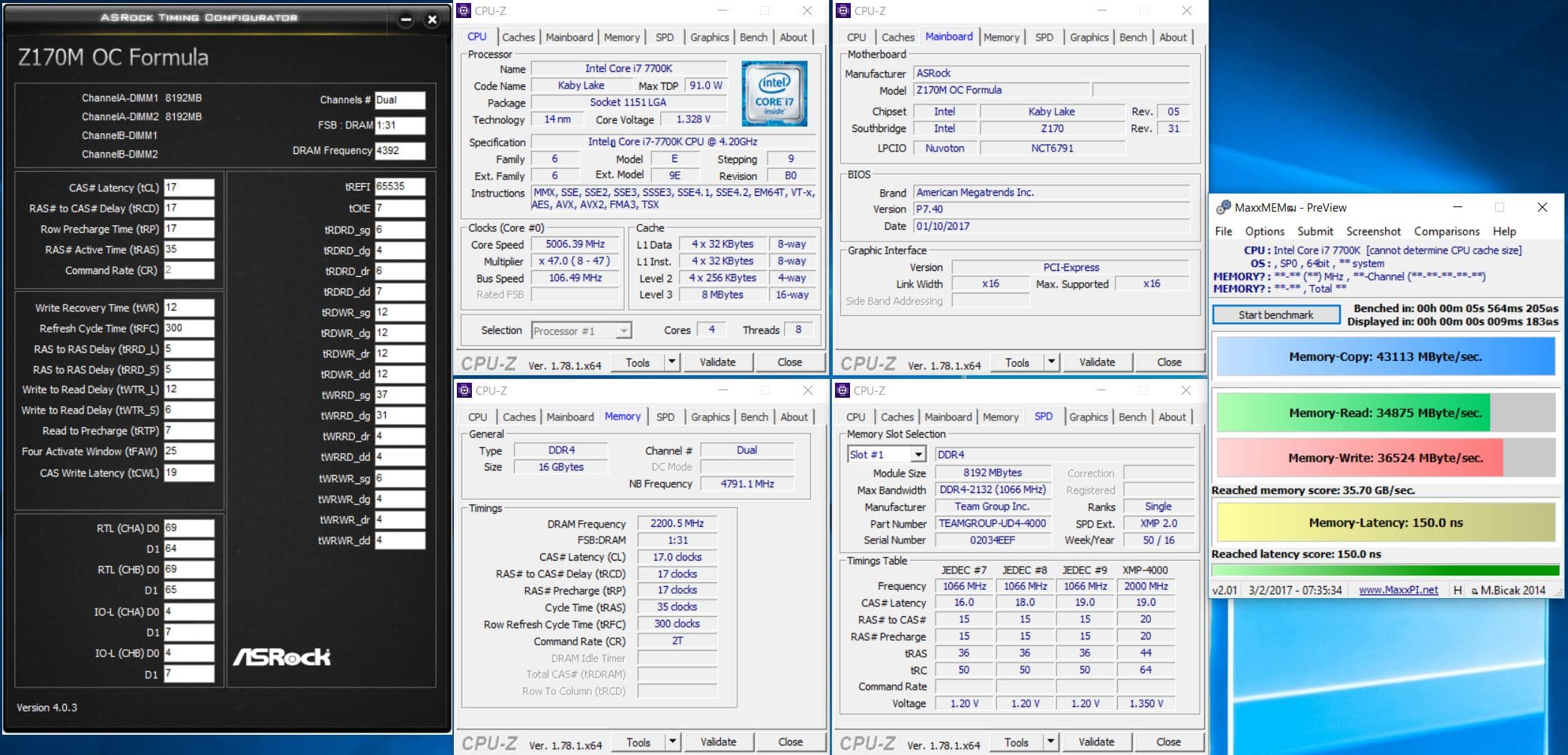
Task: Click the tREFI value field
Action: click(400, 187)
